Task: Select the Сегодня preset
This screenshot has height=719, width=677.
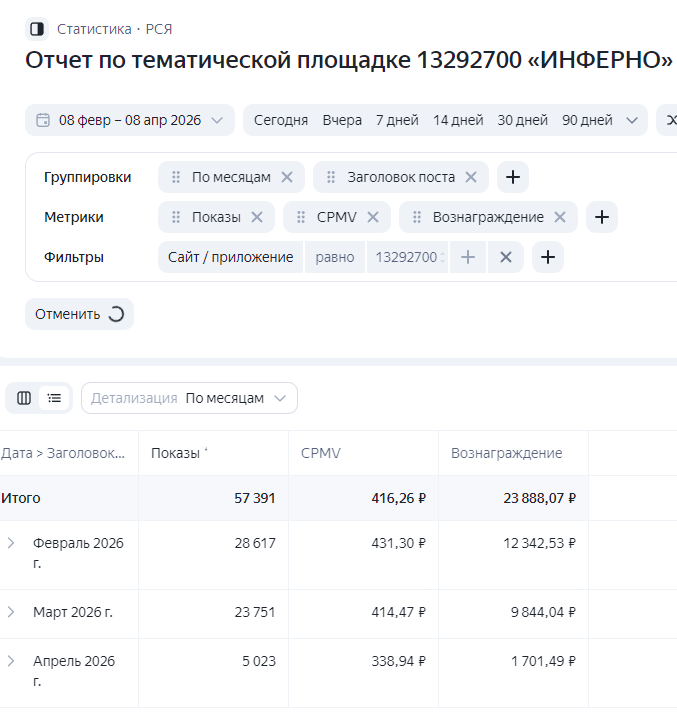Action: (x=281, y=120)
